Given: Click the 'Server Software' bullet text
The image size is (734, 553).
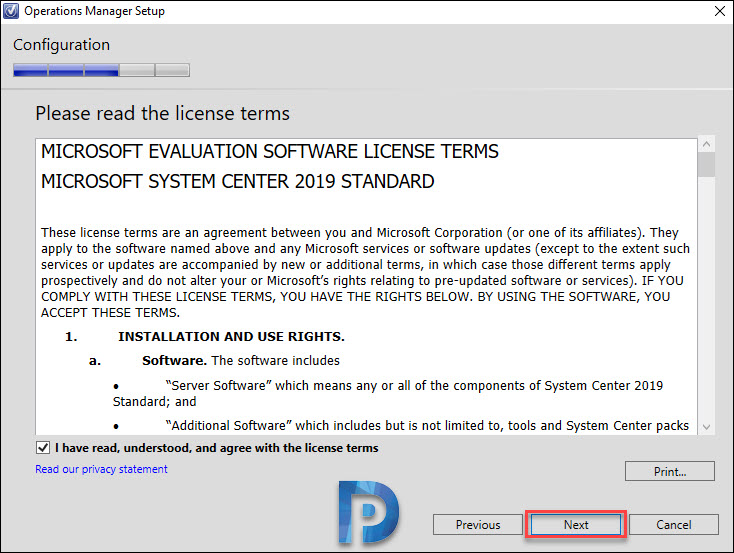Looking at the screenshot, I should (388, 393).
